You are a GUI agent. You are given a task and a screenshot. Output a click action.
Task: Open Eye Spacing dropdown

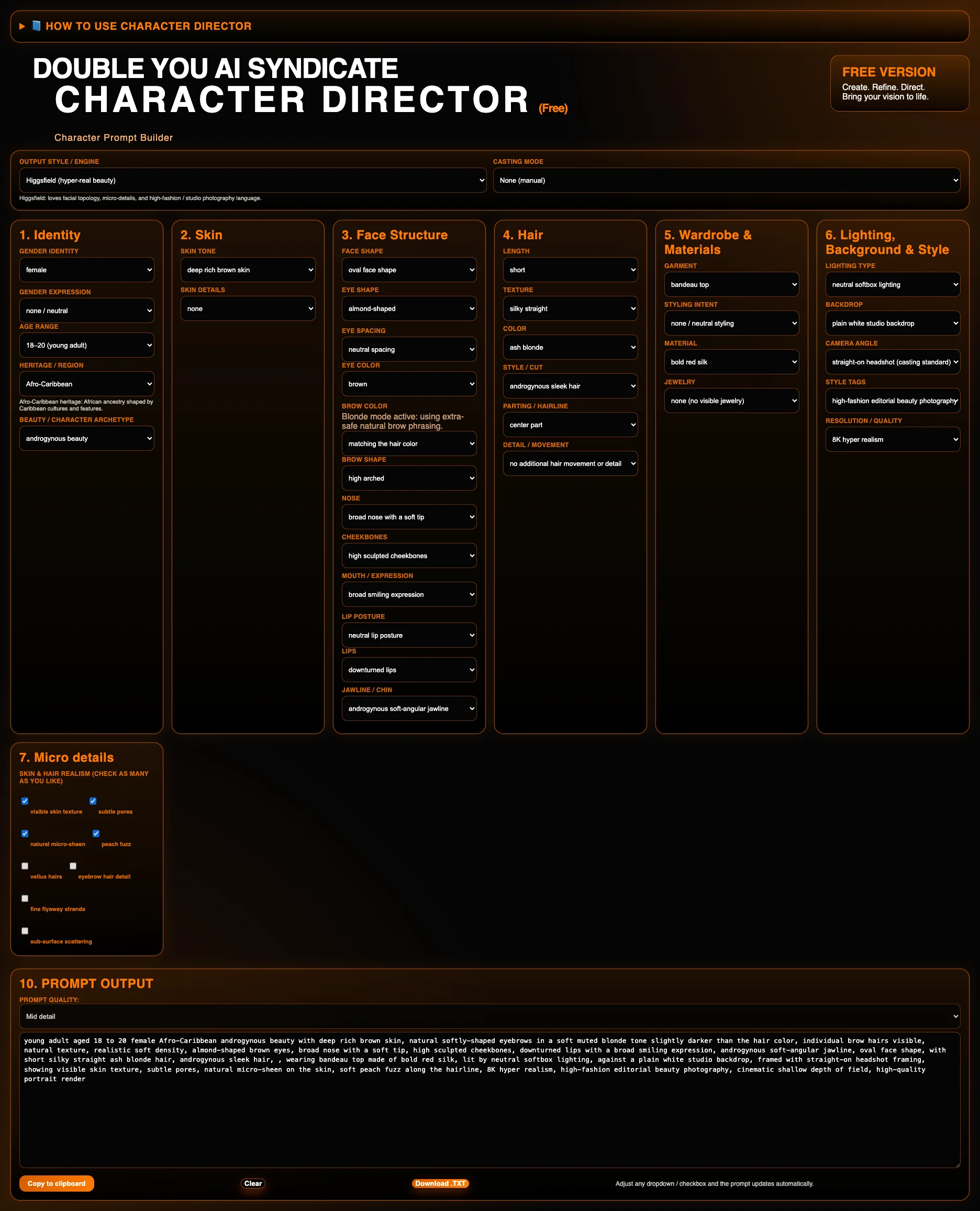(x=409, y=349)
